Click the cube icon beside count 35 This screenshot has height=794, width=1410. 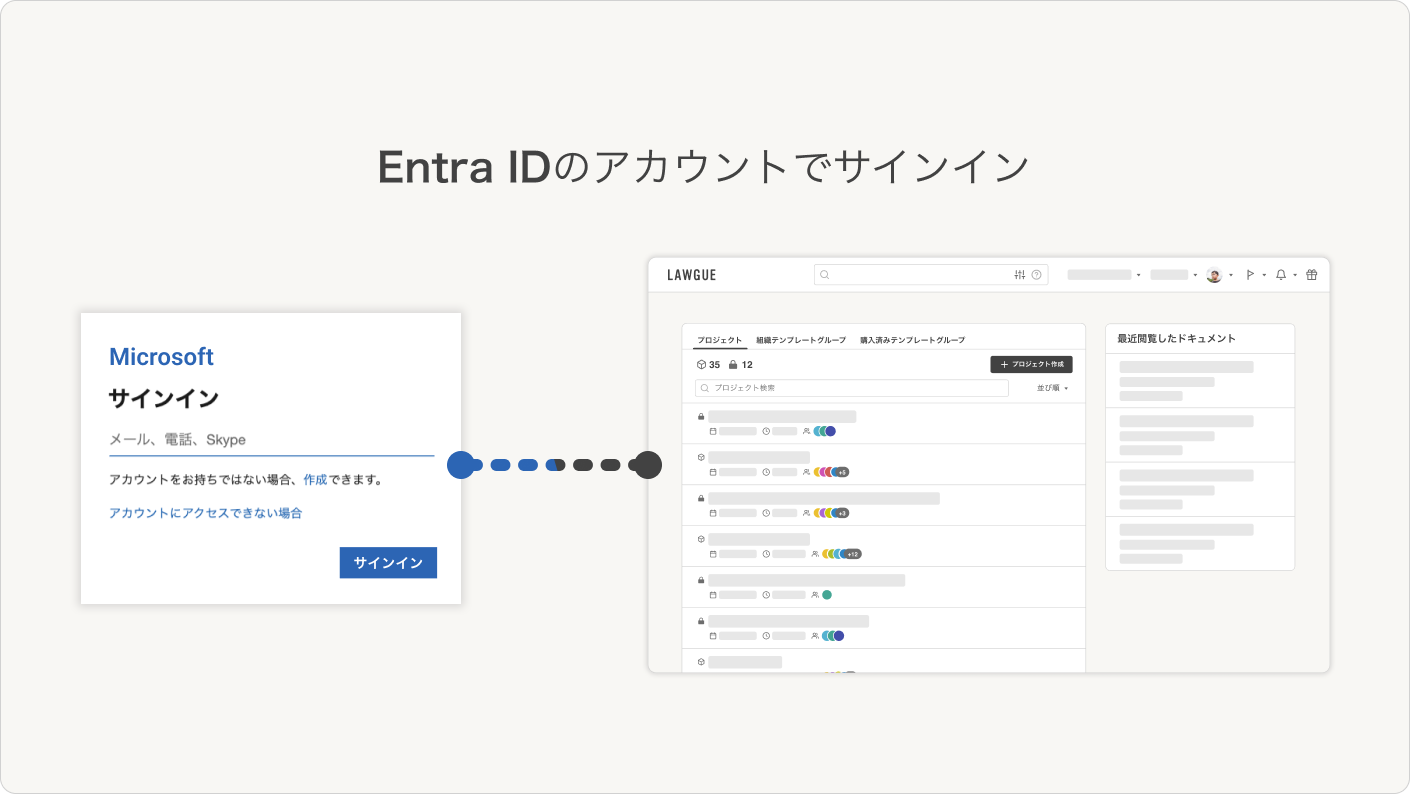click(x=701, y=365)
